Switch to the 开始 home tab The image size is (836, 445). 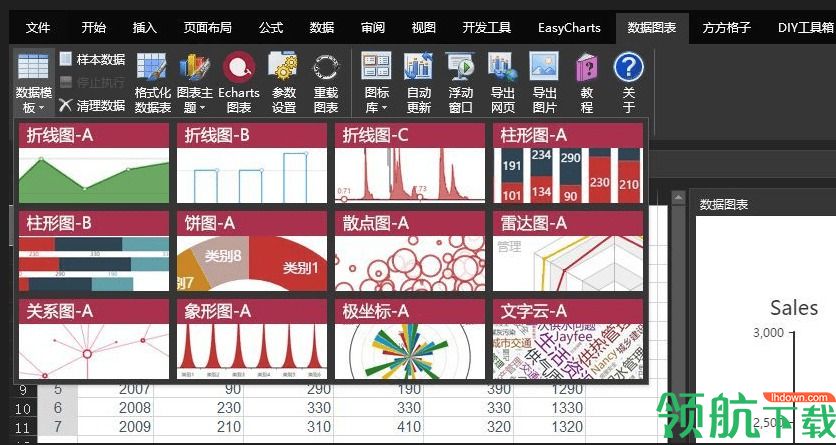[x=93, y=28]
